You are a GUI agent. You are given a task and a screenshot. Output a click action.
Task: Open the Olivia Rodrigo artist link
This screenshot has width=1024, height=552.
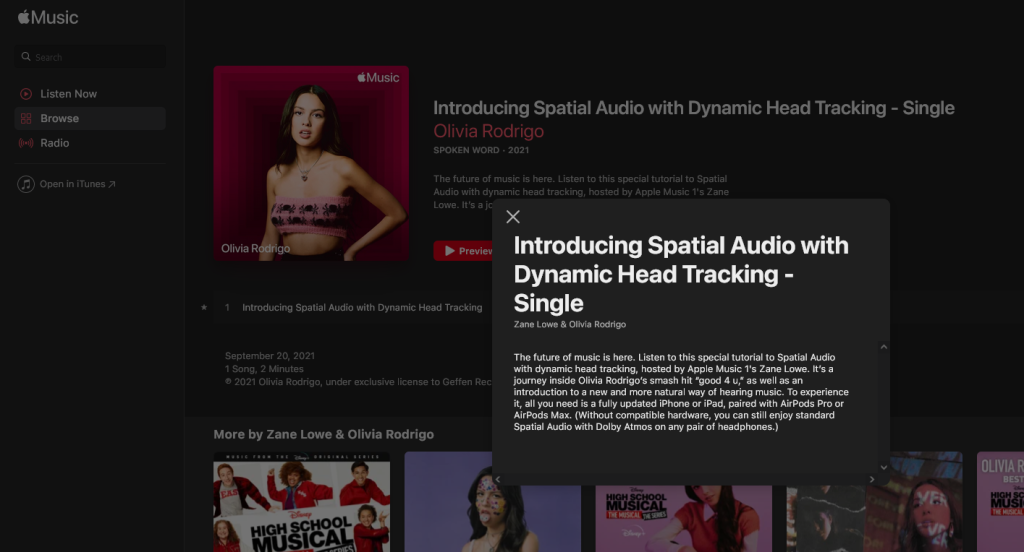click(488, 132)
